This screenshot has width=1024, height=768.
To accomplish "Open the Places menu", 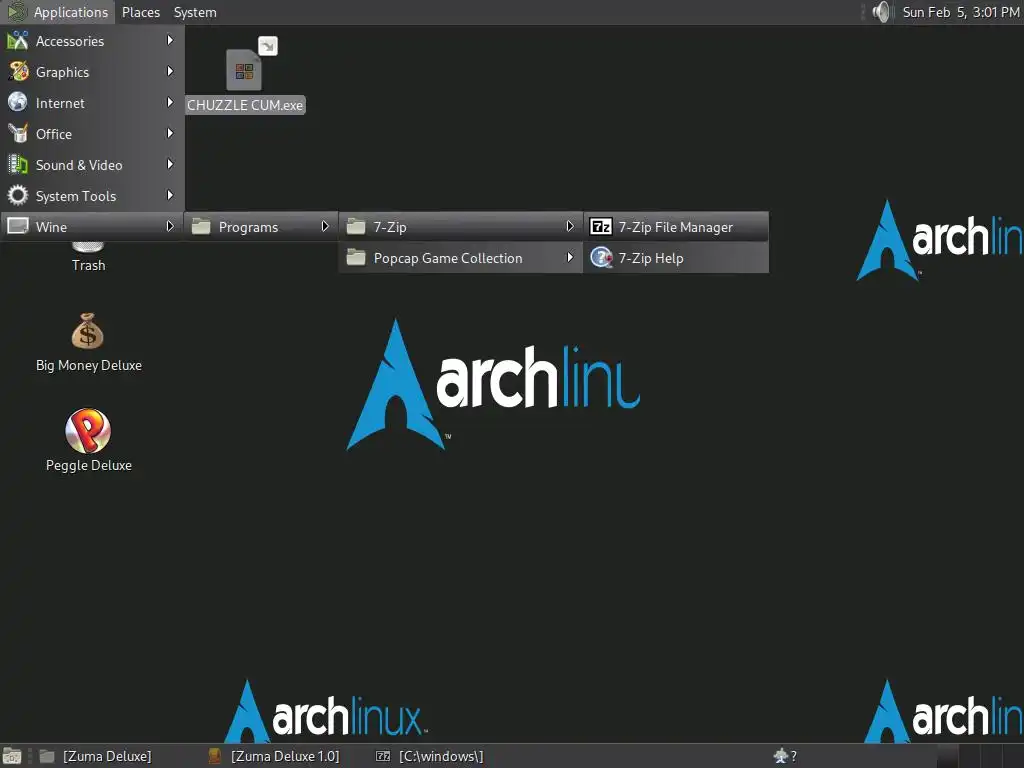I will [x=140, y=12].
